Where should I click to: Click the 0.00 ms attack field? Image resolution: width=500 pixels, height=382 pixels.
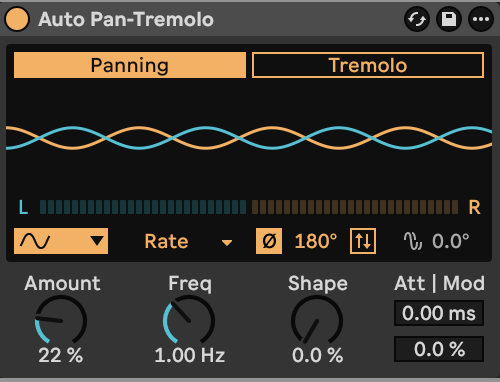coord(439,313)
